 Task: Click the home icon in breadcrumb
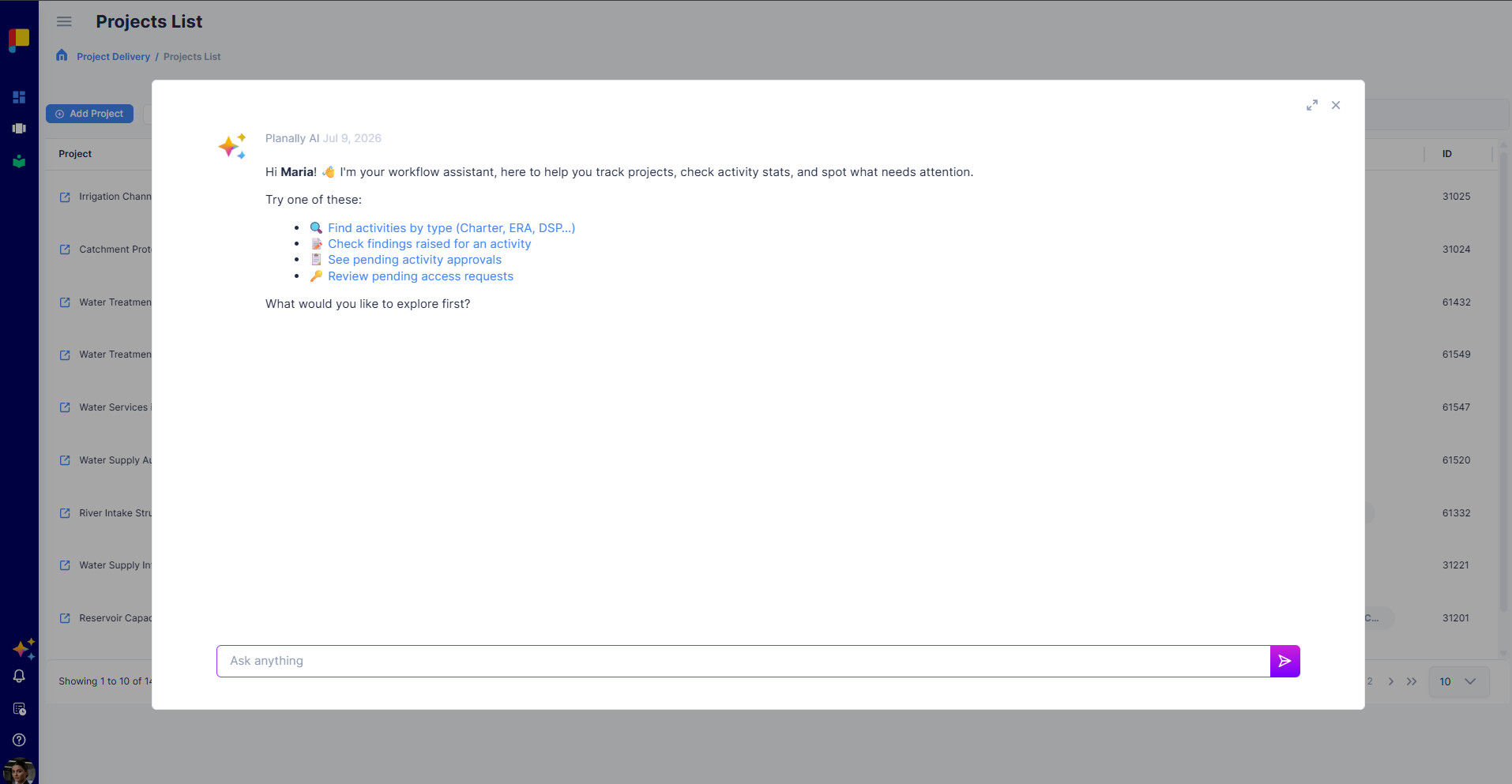click(x=62, y=55)
